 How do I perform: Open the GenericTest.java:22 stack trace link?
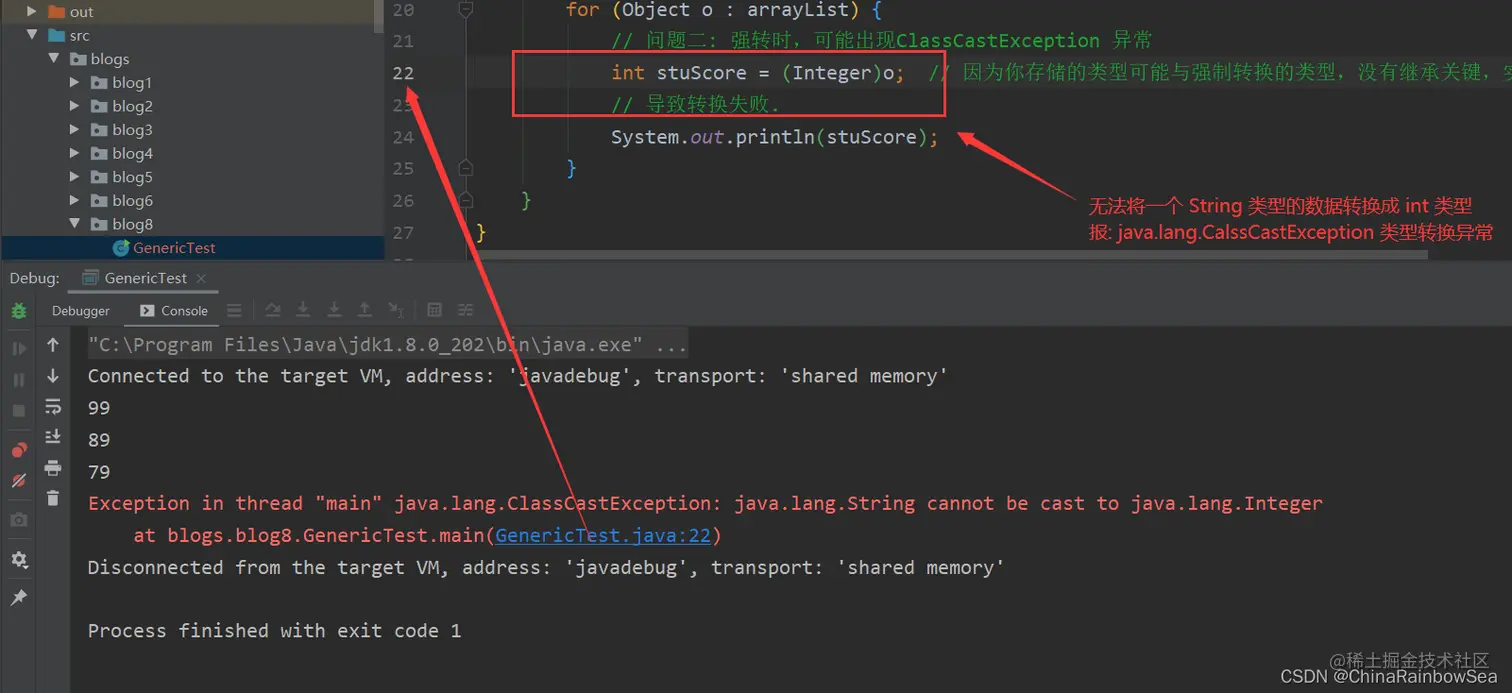coord(603,535)
